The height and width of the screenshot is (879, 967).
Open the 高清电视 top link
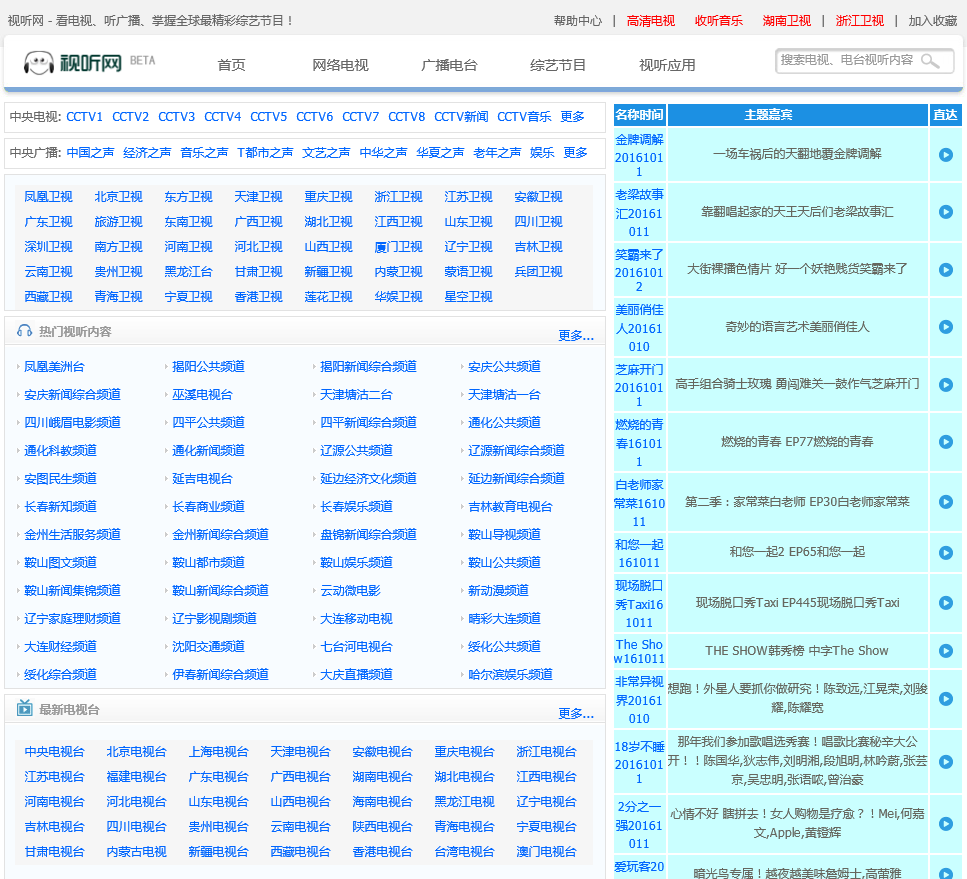coord(651,21)
